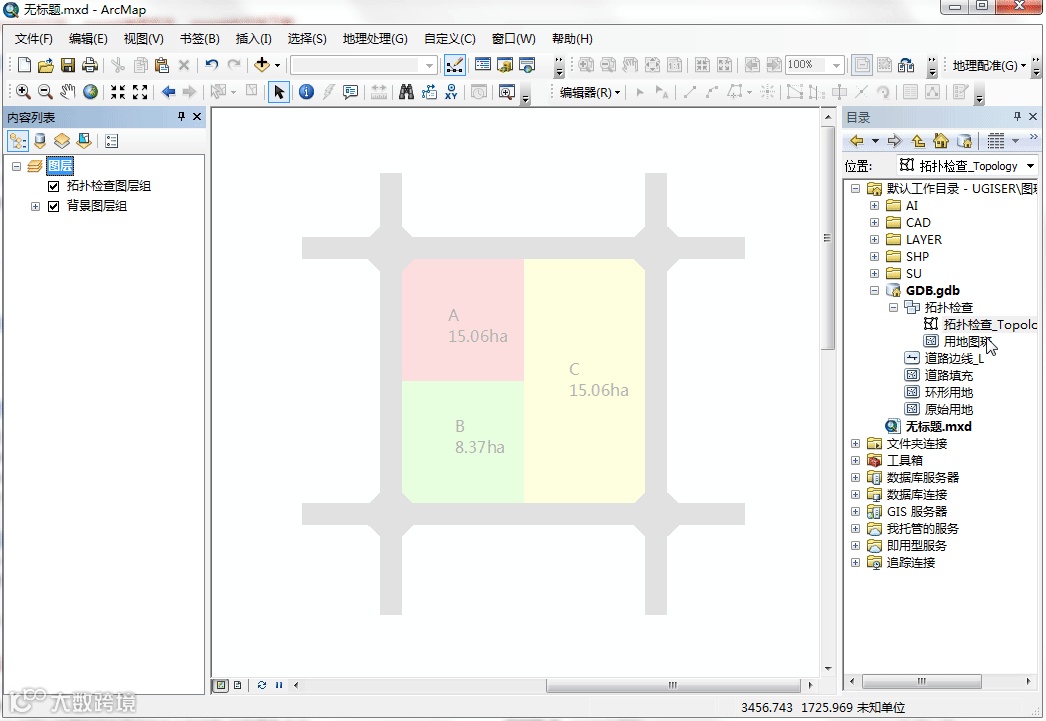Open the Find binoculars tool
The width and height of the screenshot is (1046, 721).
tap(406, 92)
